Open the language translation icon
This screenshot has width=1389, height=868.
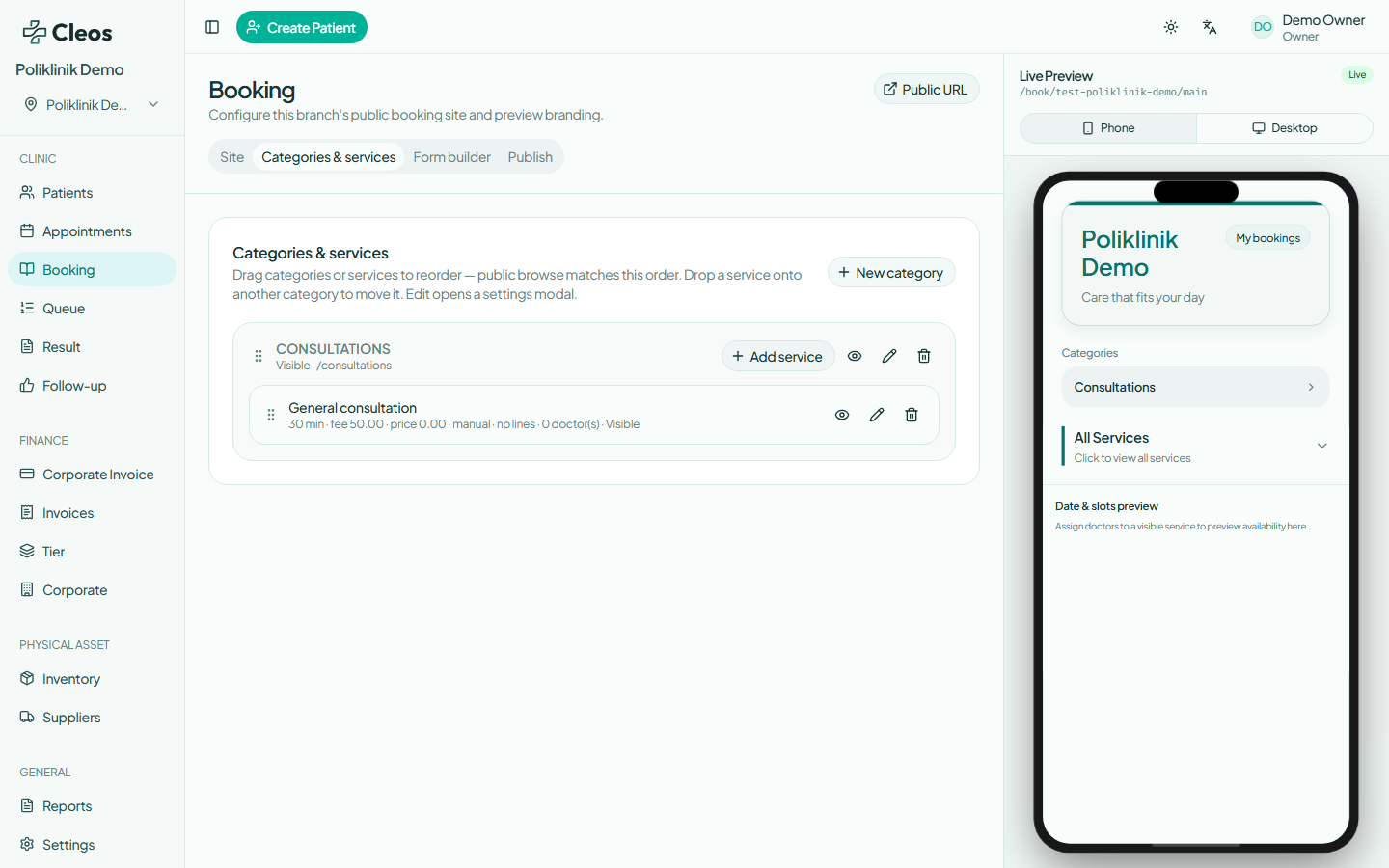click(x=1210, y=27)
